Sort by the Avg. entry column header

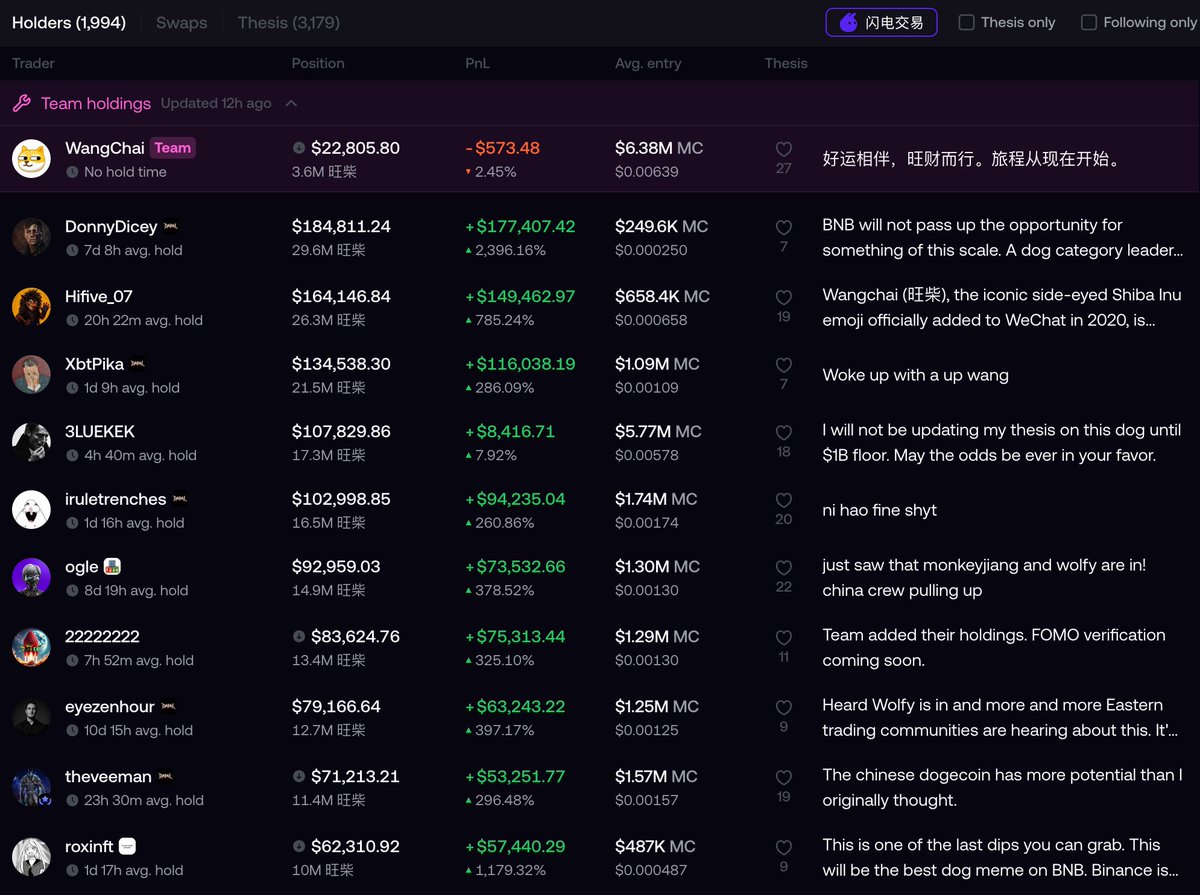click(x=648, y=63)
